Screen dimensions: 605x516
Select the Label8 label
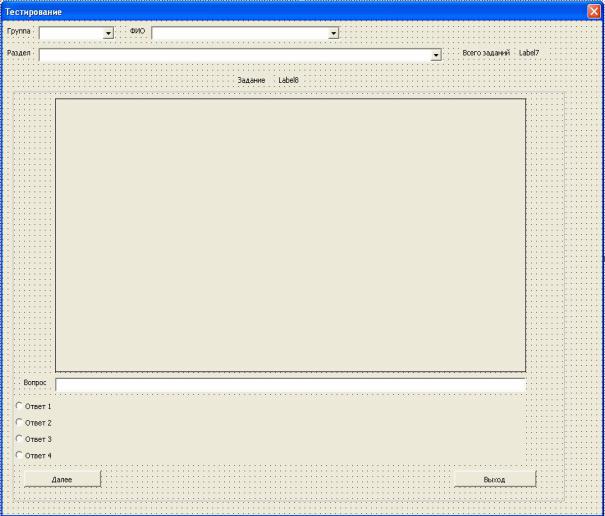pyautogui.click(x=288, y=79)
